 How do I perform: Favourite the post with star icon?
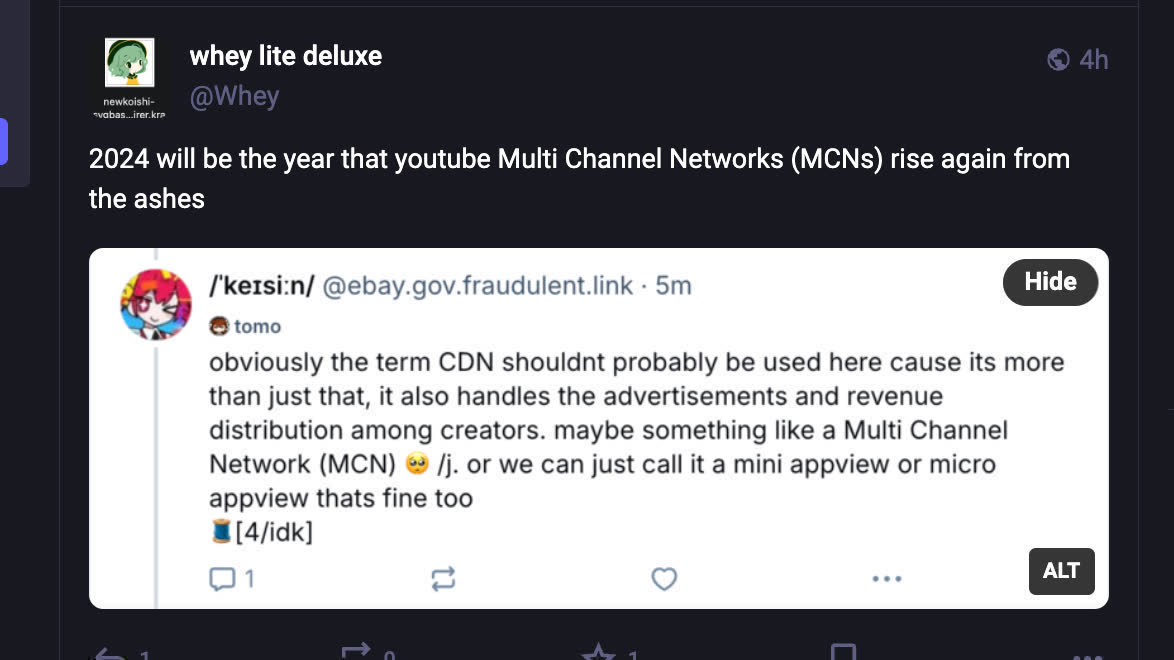[598, 654]
